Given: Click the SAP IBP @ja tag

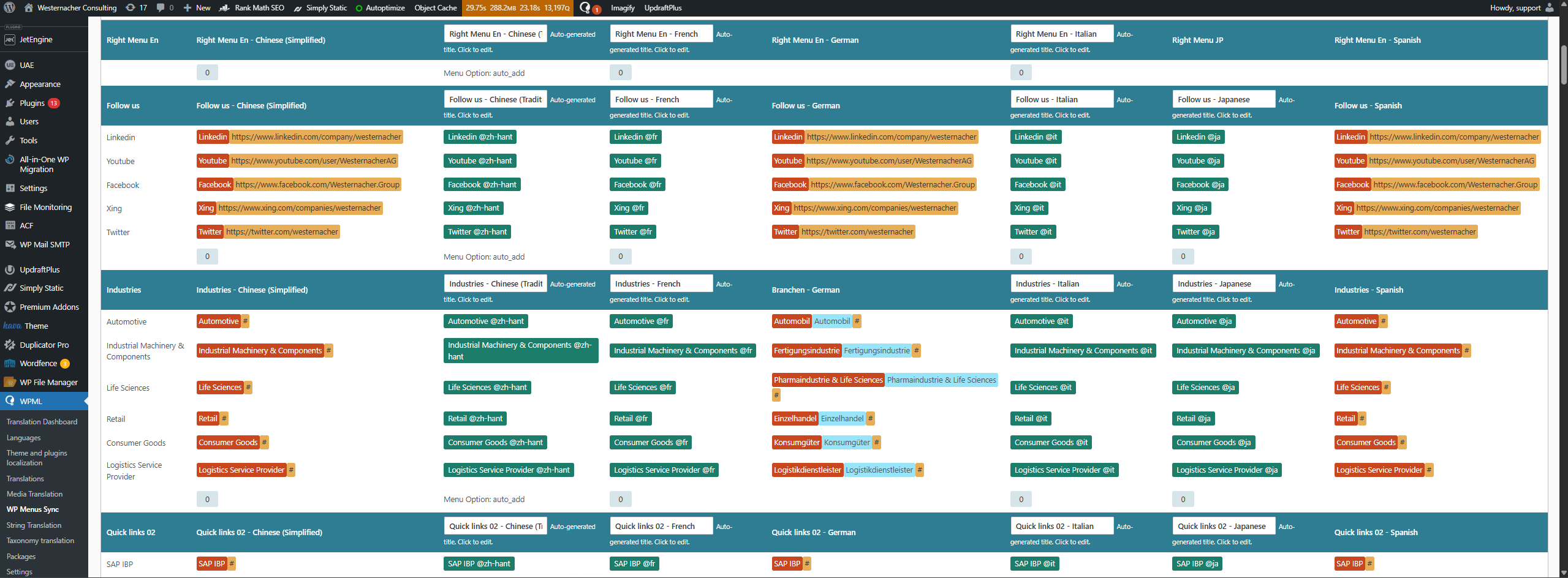Looking at the screenshot, I should point(1197,563).
